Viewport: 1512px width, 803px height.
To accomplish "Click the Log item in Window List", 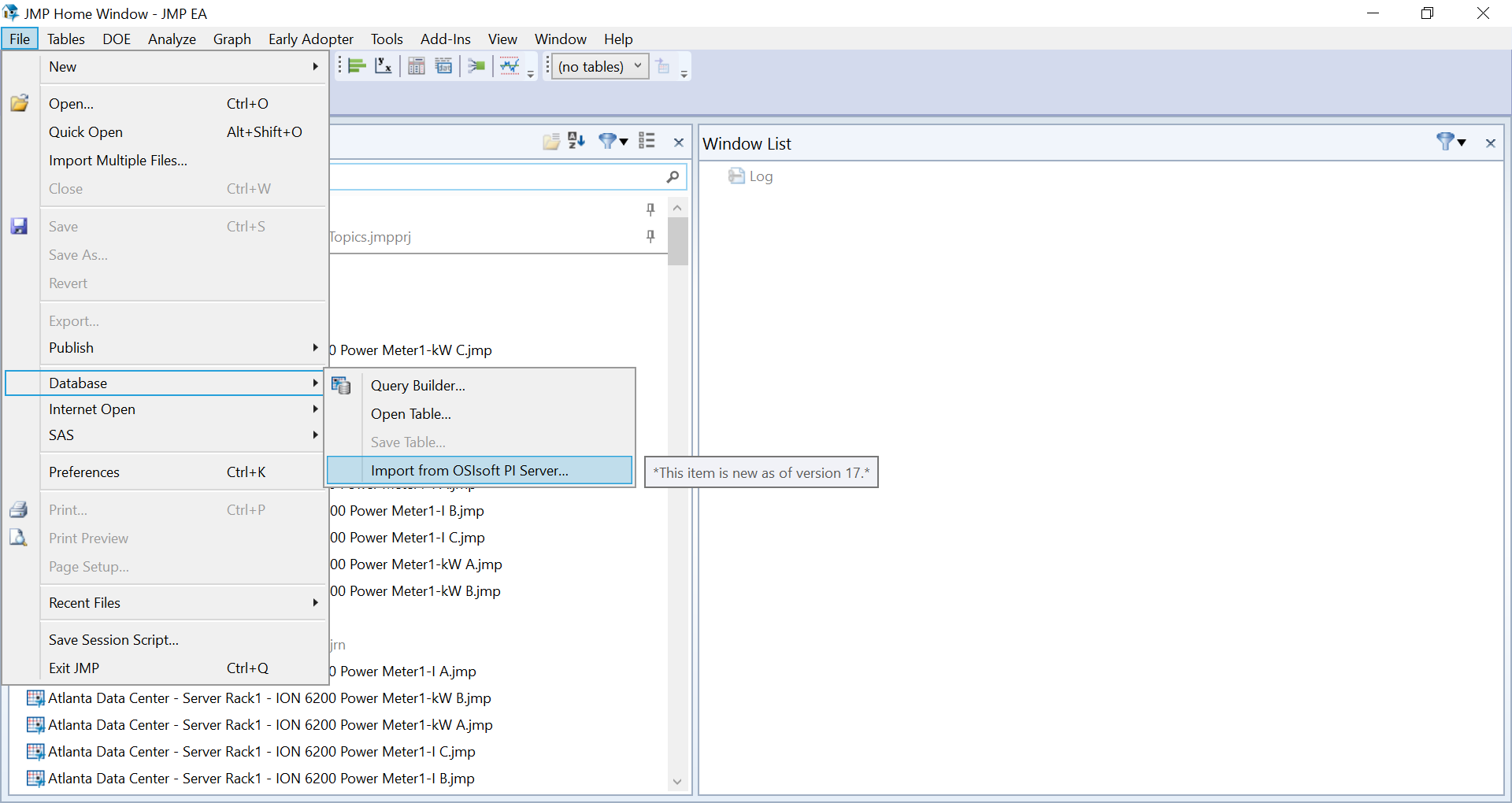I will pyautogui.click(x=760, y=176).
